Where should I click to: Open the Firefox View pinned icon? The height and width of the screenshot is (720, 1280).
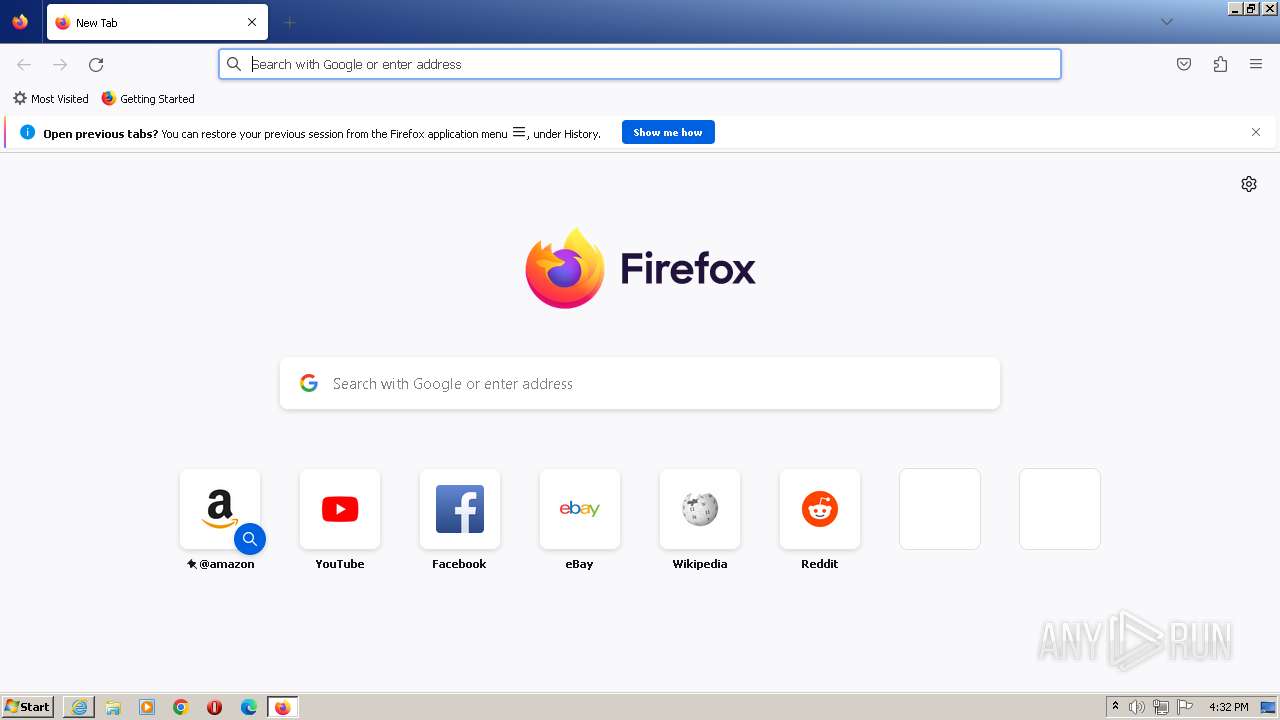pos(20,22)
